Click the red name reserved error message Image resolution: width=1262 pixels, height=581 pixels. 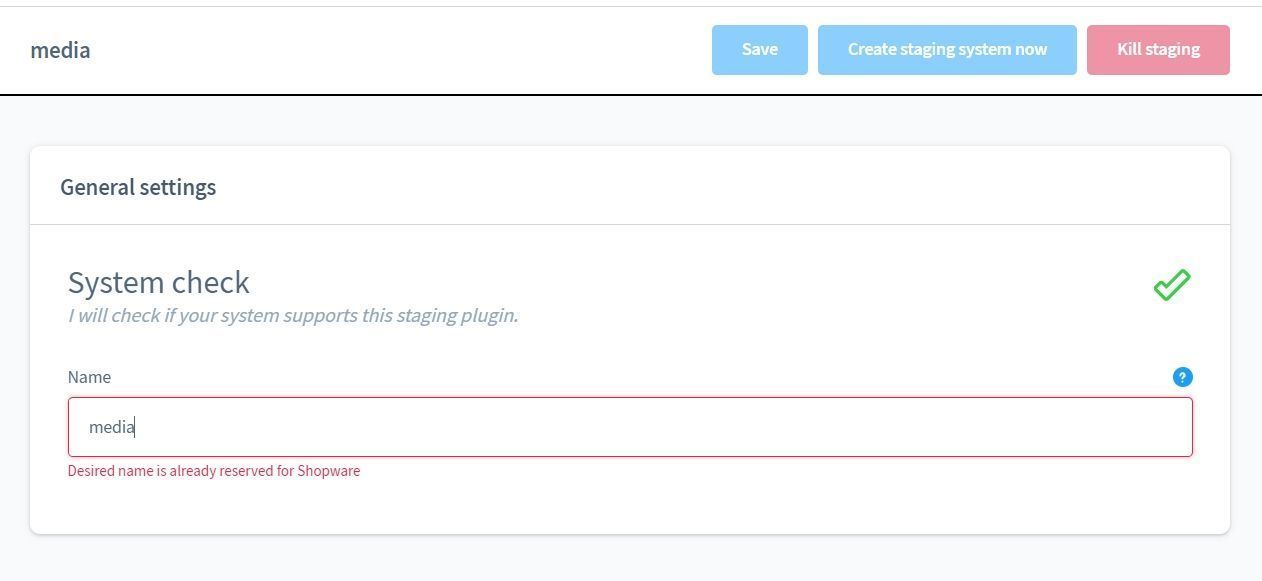213,471
